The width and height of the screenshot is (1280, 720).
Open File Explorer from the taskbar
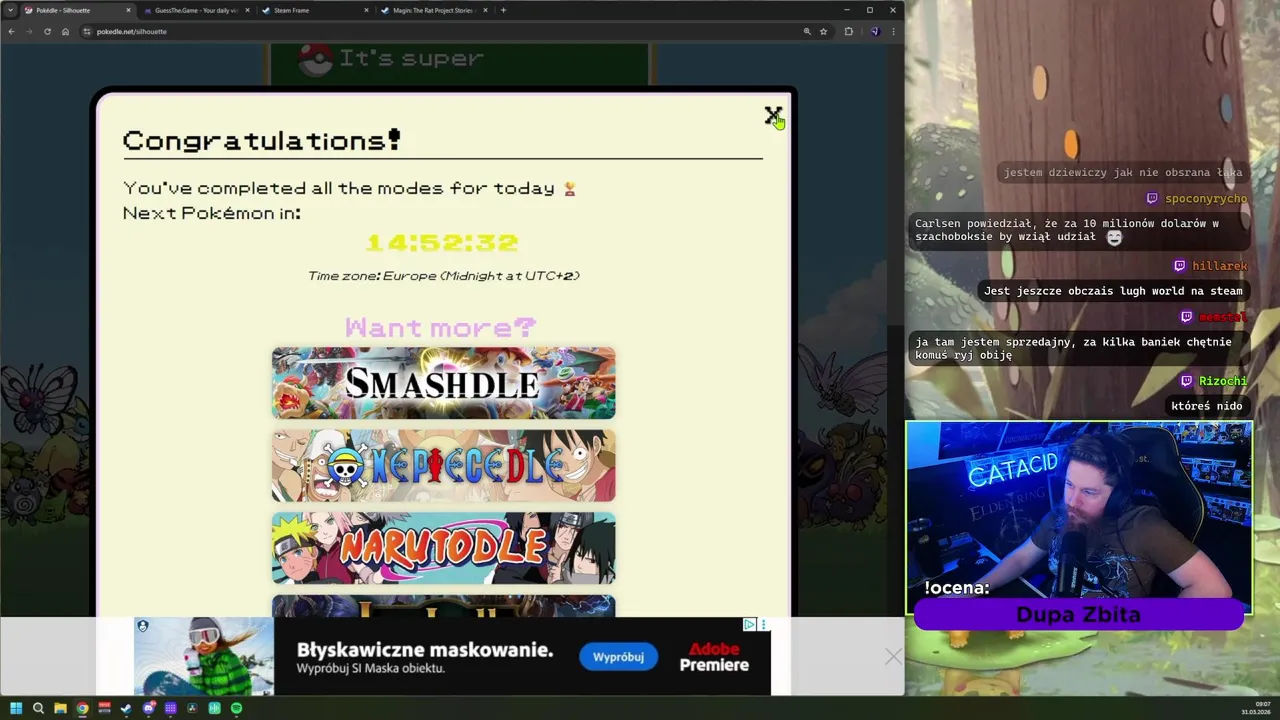point(60,708)
